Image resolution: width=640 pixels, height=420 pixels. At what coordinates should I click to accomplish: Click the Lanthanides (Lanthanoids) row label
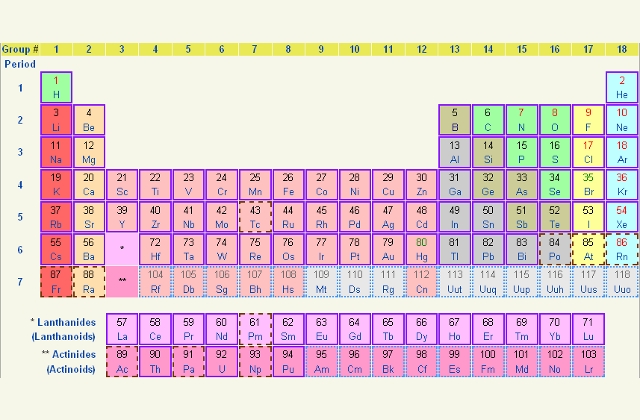(60, 328)
